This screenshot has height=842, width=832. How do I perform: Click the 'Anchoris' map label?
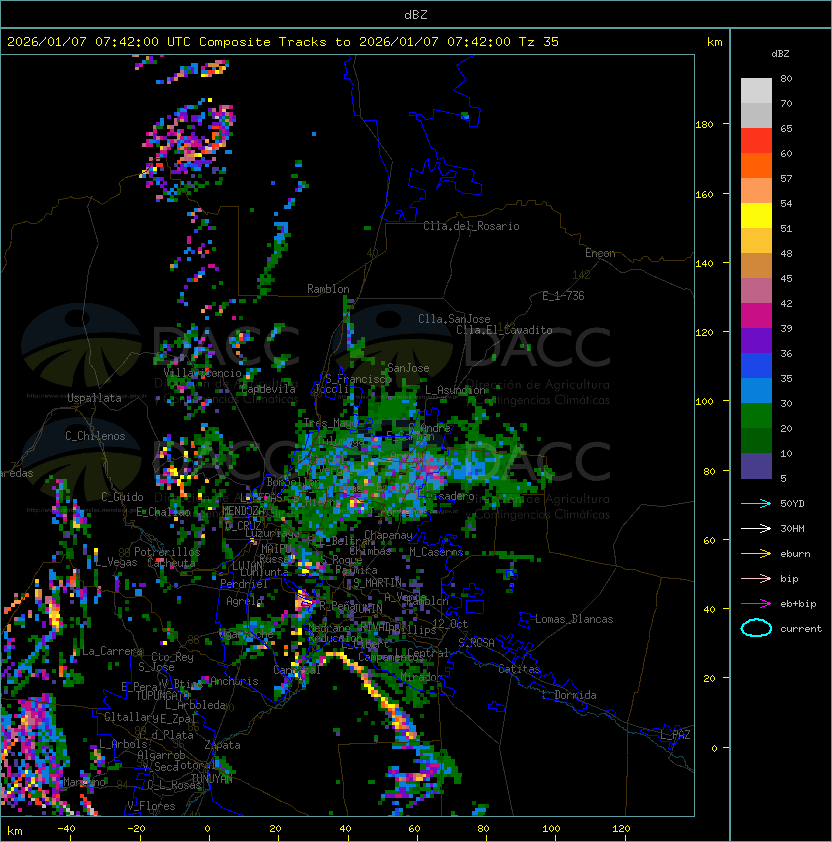coord(234,681)
